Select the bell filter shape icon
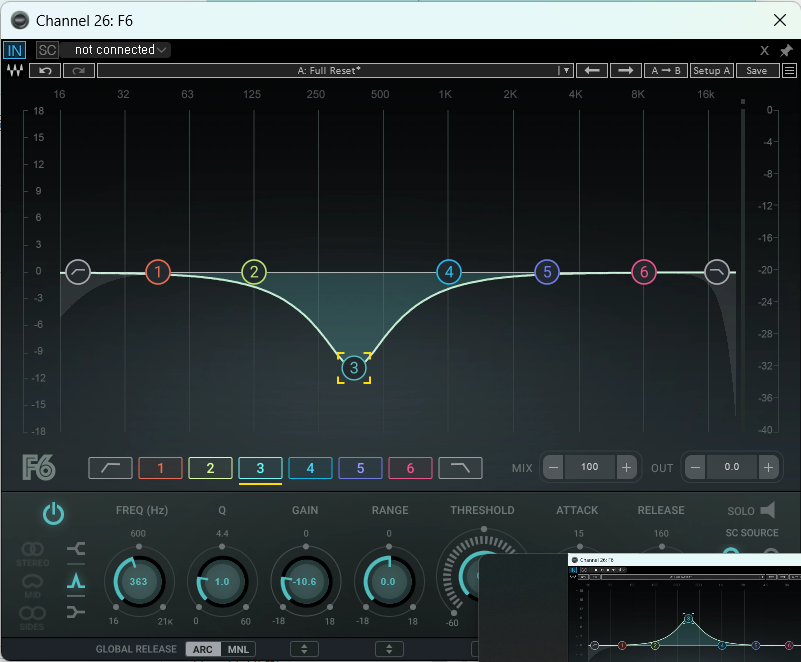The width and height of the screenshot is (801, 662). 76,580
